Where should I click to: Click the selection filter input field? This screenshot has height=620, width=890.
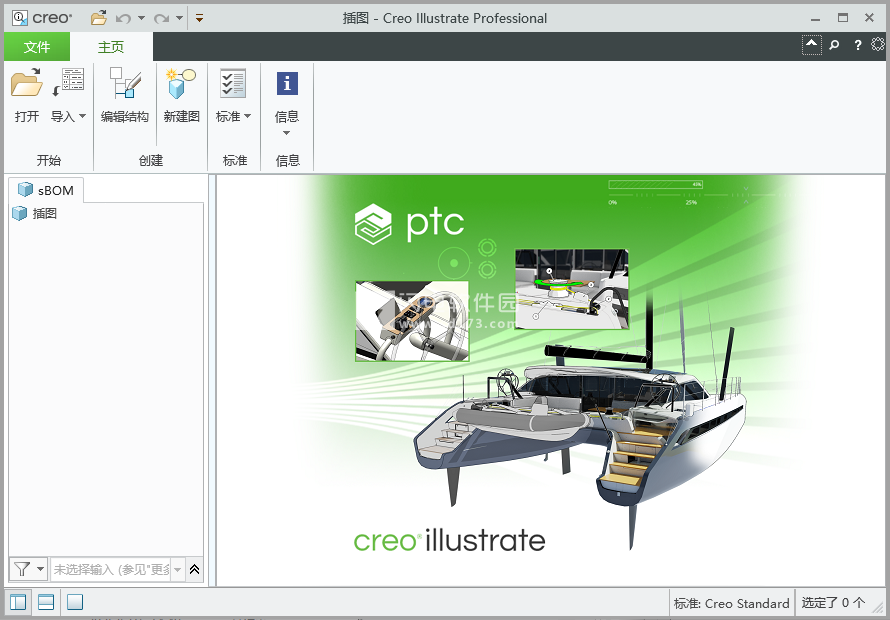[111, 569]
